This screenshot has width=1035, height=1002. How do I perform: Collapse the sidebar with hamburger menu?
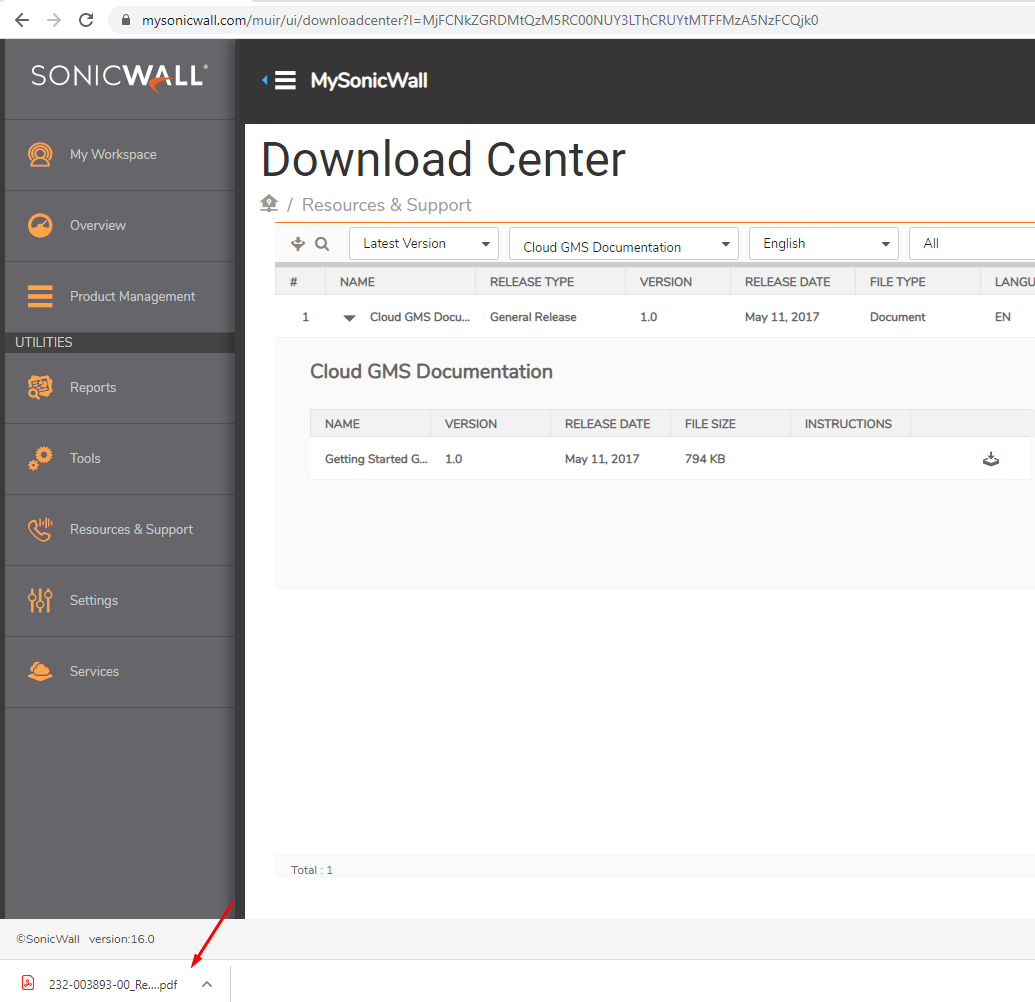pyautogui.click(x=287, y=79)
